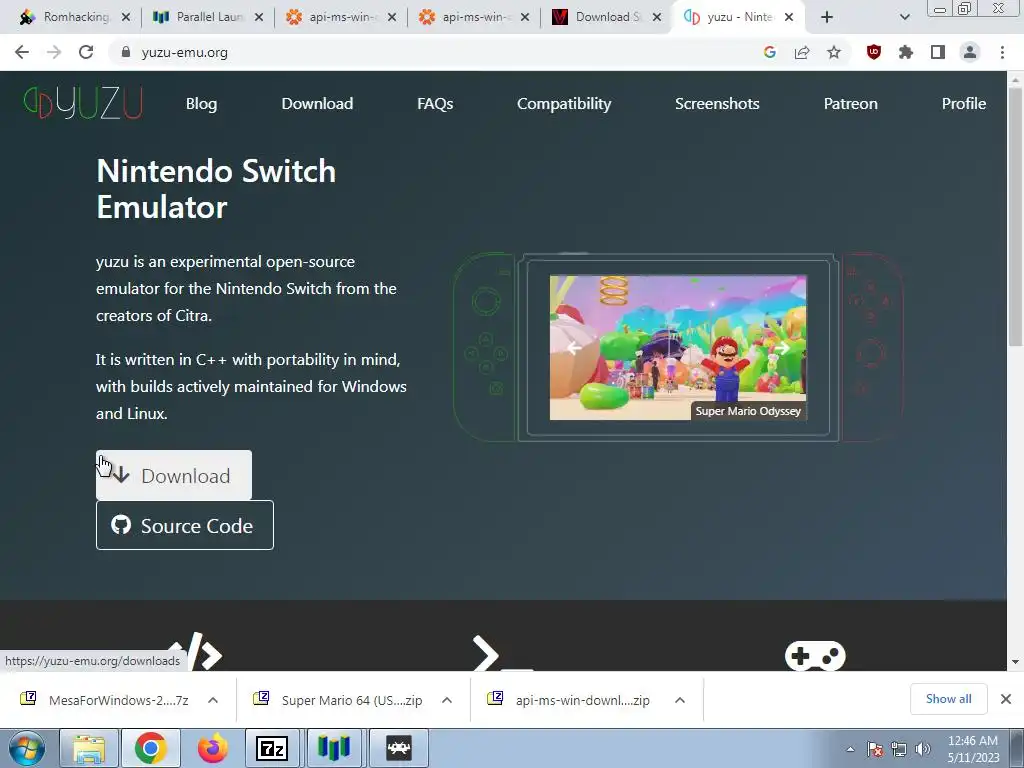Open RetroArch taskbar icon
The width and height of the screenshot is (1024, 768).
pyautogui.click(x=399, y=748)
